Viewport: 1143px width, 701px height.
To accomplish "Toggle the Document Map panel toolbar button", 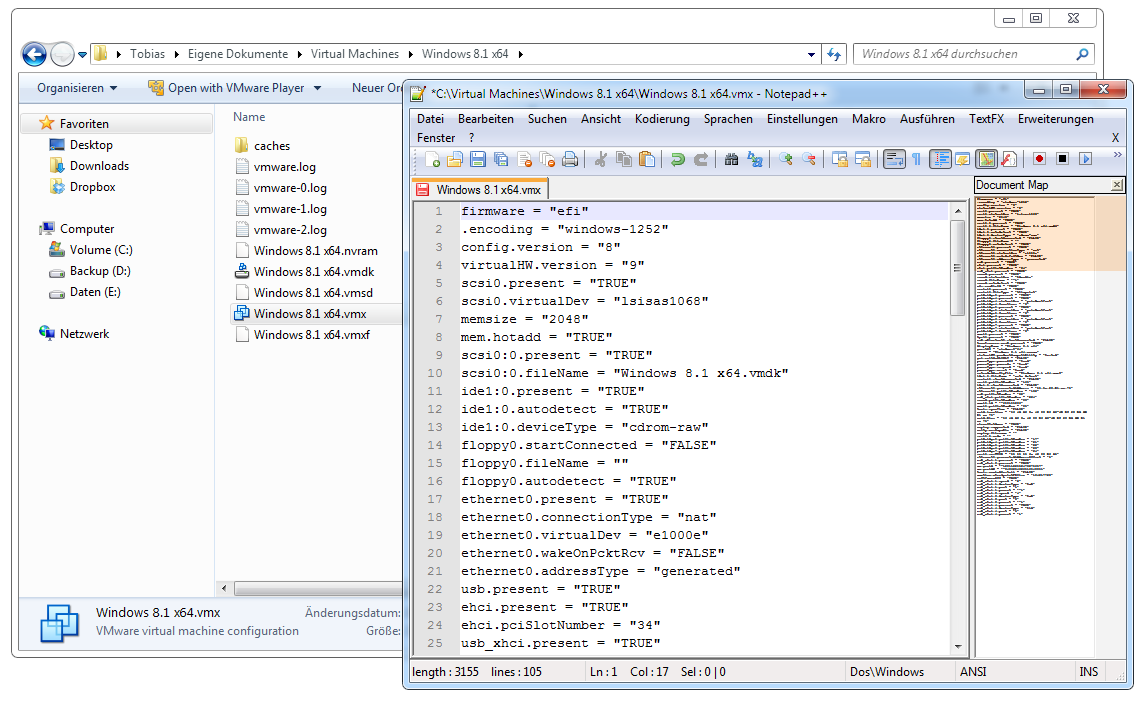I will pyautogui.click(x=986, y=159).
